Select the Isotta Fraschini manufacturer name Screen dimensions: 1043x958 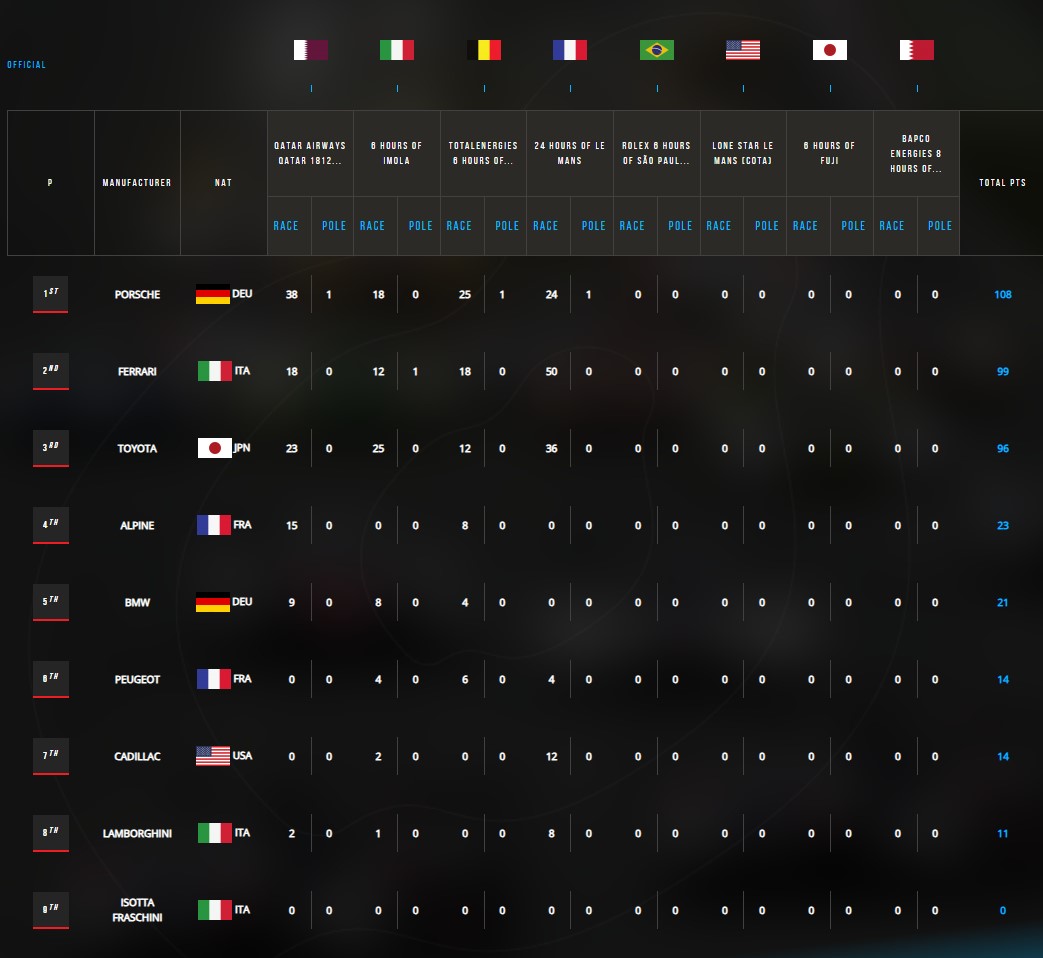(x=137, y=910)
